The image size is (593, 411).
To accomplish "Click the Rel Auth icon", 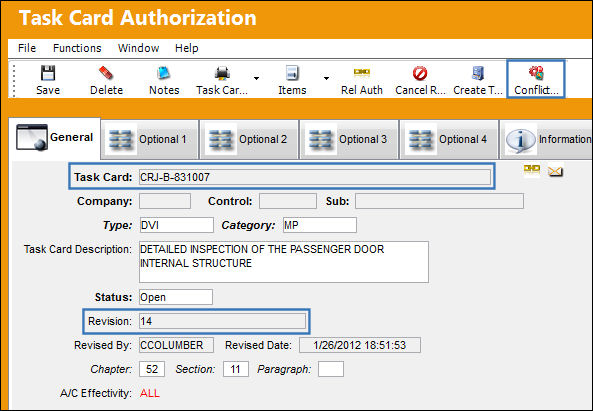I will click(x=362, y=72).
